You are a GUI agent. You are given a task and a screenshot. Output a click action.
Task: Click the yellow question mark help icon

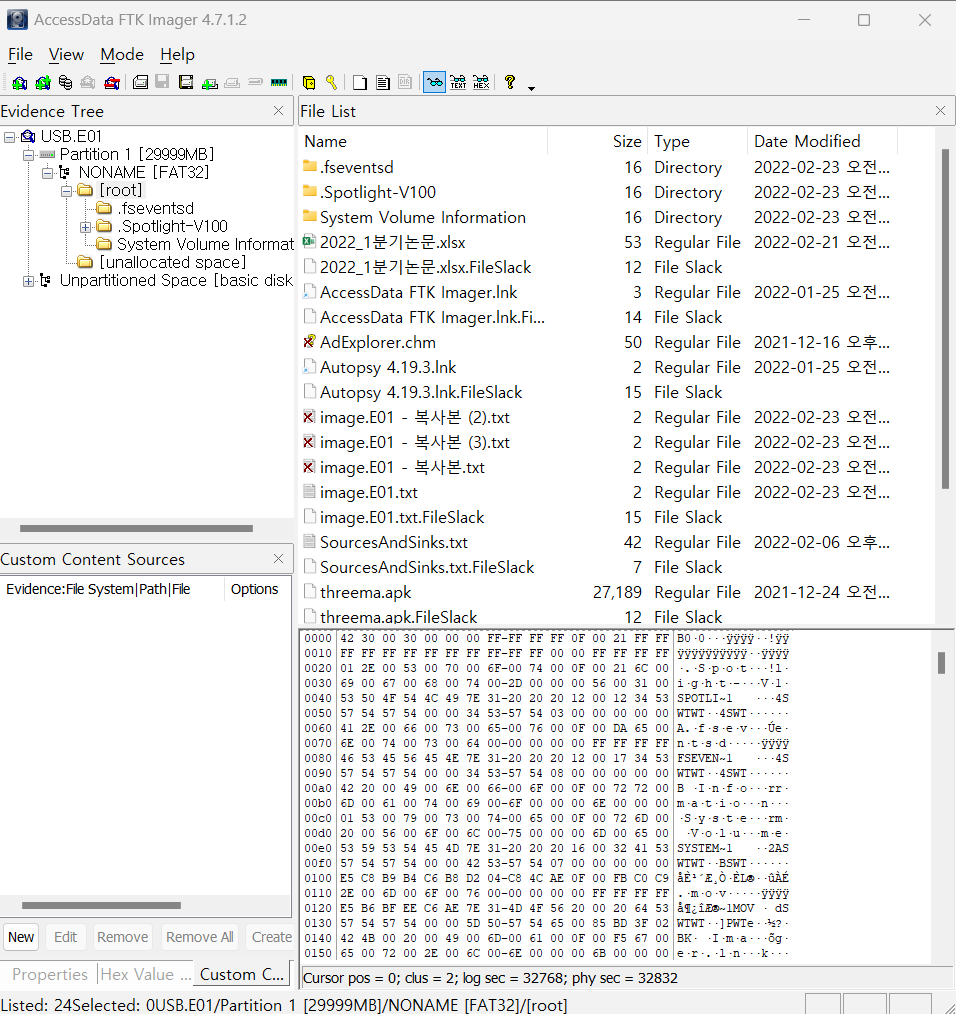510,82
